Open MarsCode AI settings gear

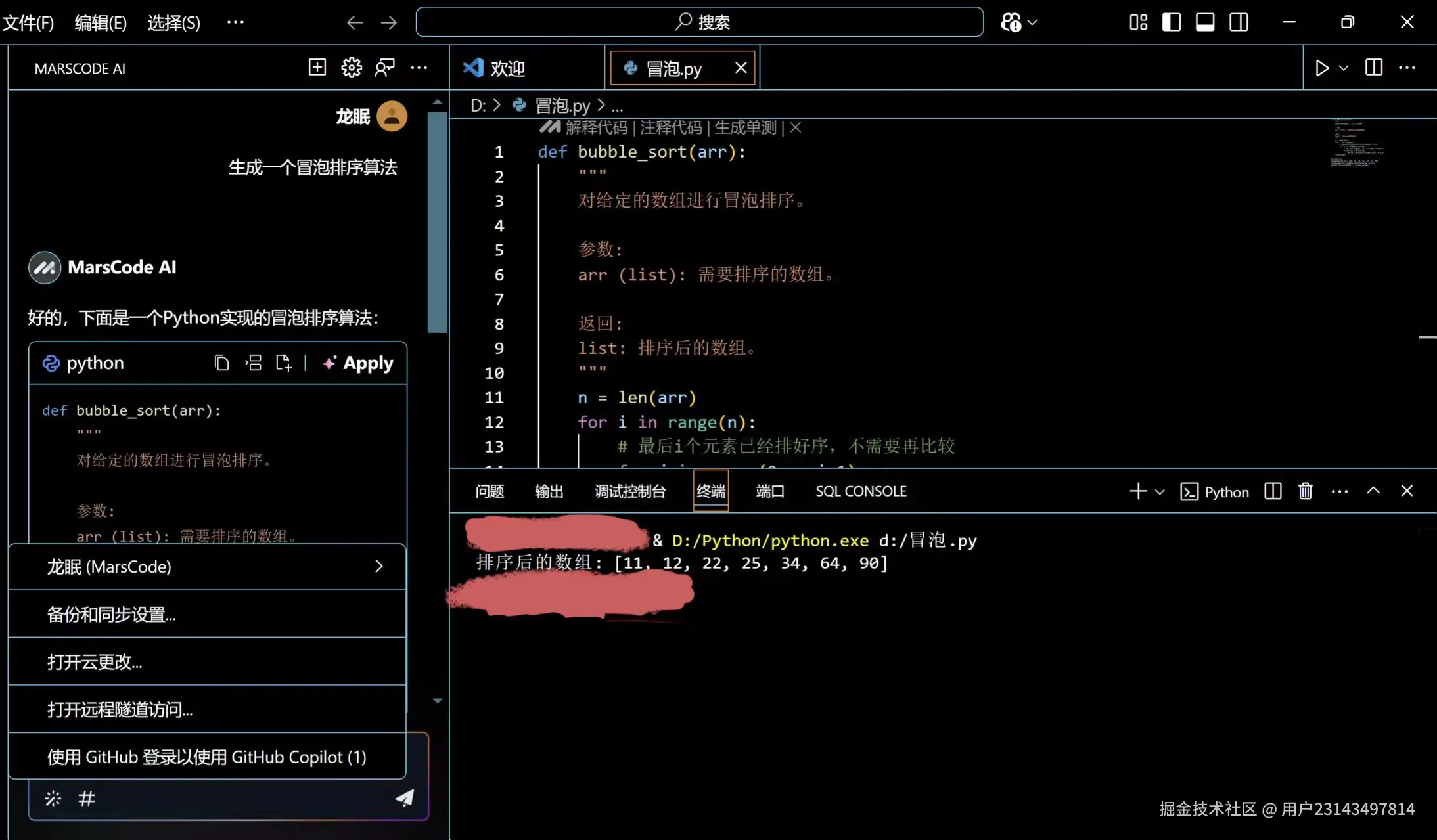coord(350,67)
